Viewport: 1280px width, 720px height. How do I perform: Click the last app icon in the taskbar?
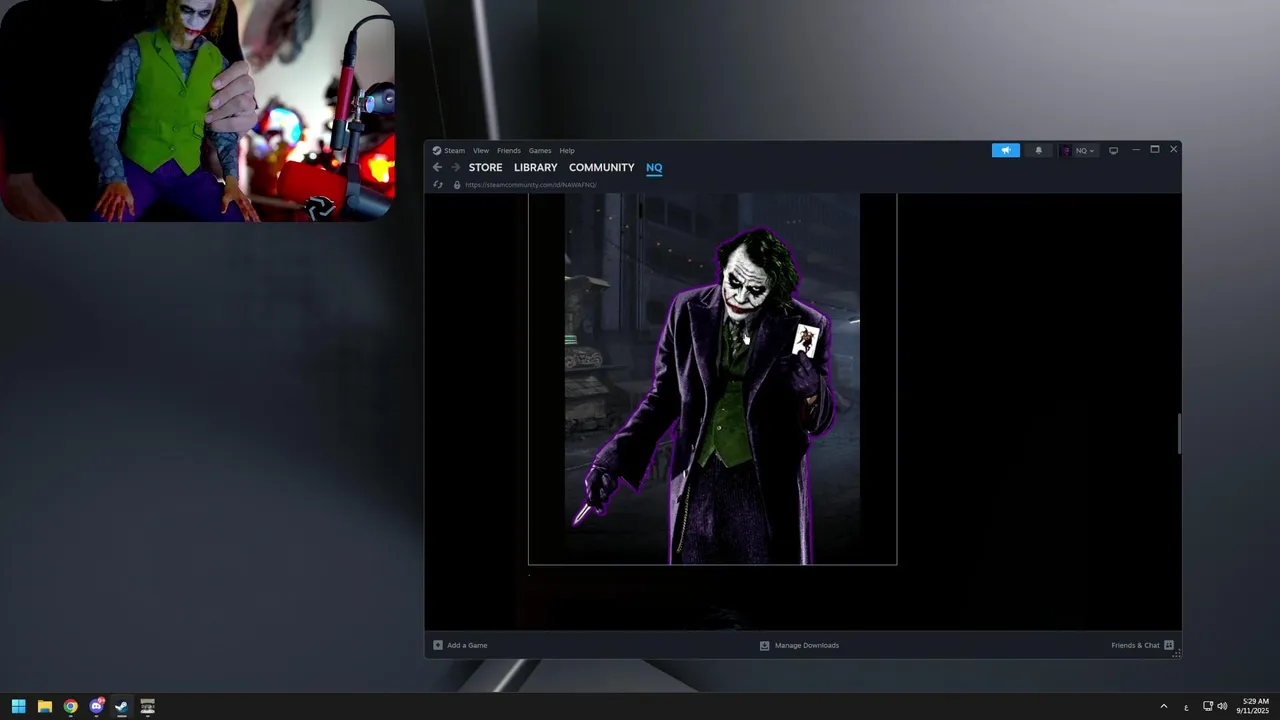pyautogui.click(x=147, y=706)
